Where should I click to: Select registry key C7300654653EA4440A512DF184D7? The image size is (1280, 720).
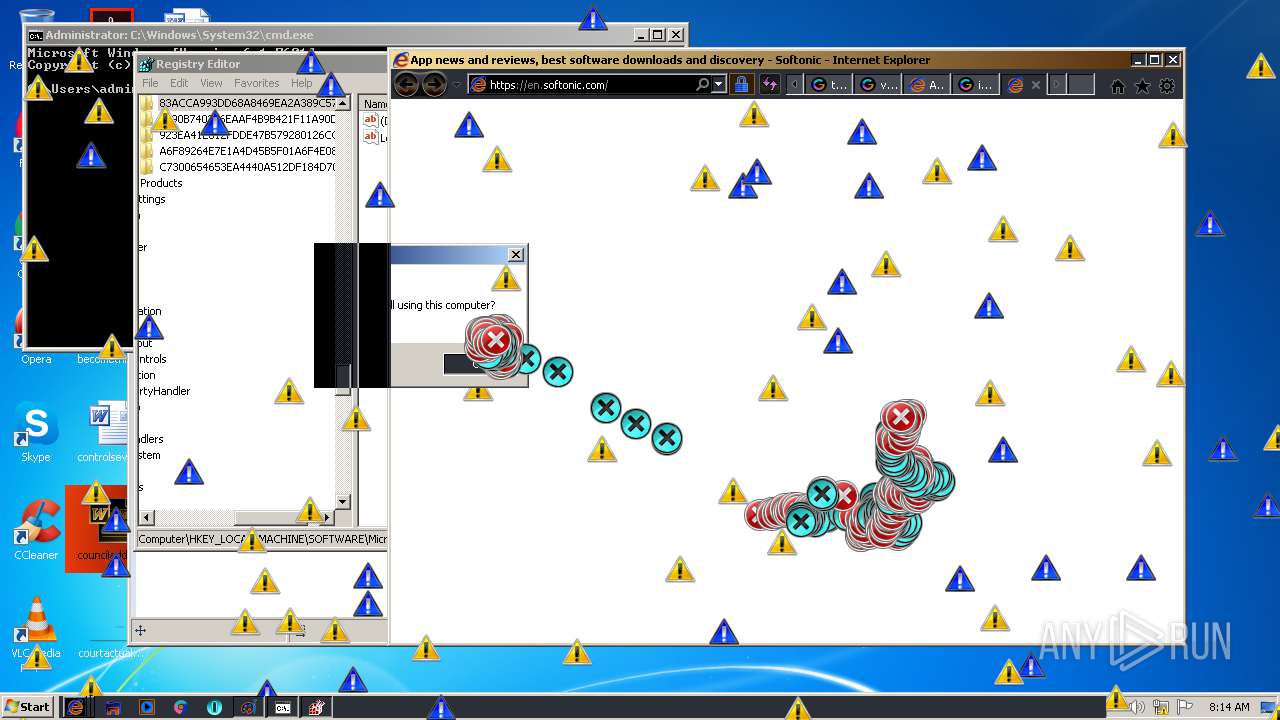pyautogui.click(x=247, y=167)
